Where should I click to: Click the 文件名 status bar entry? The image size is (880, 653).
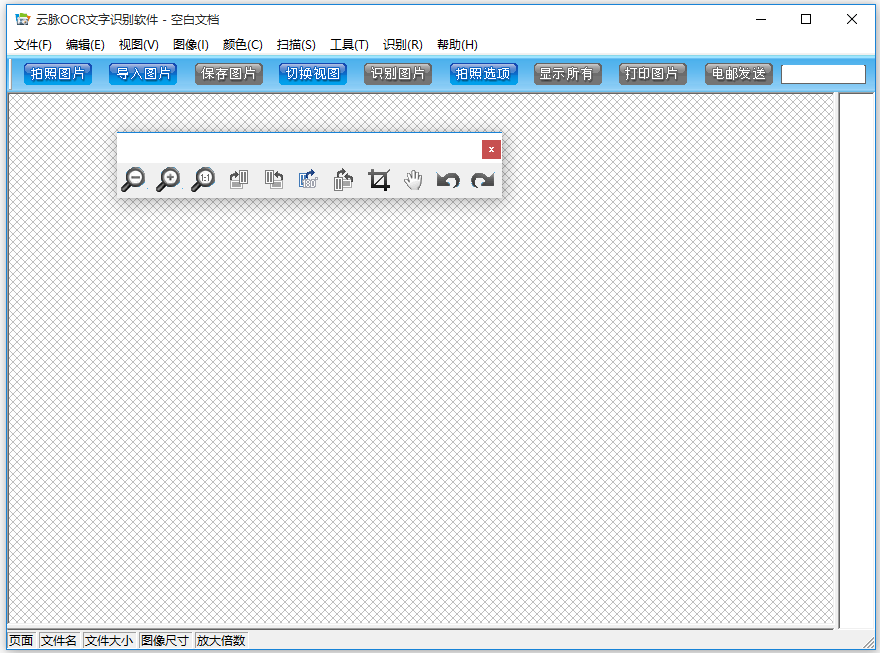click(x=59, y=641)
